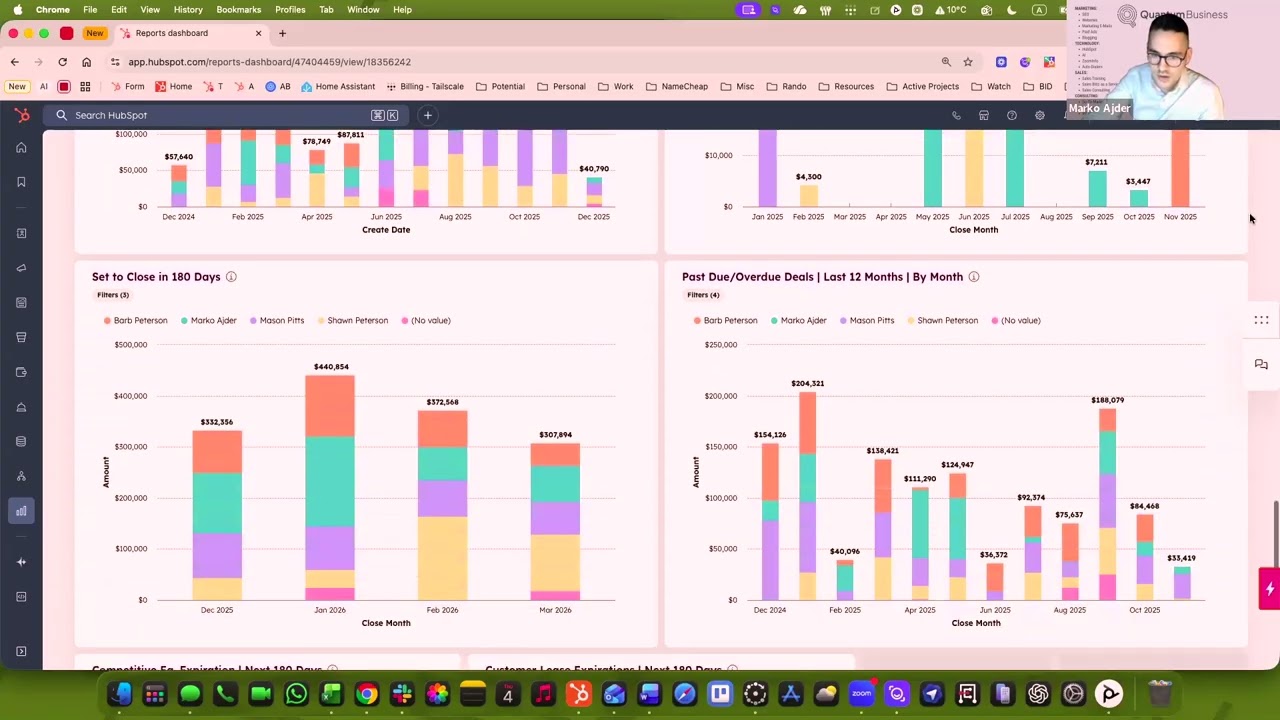This screenshot has height=720, width=1280.
Task: Open the Data Management database sidebar icon
Action: [x=21, y=441]
